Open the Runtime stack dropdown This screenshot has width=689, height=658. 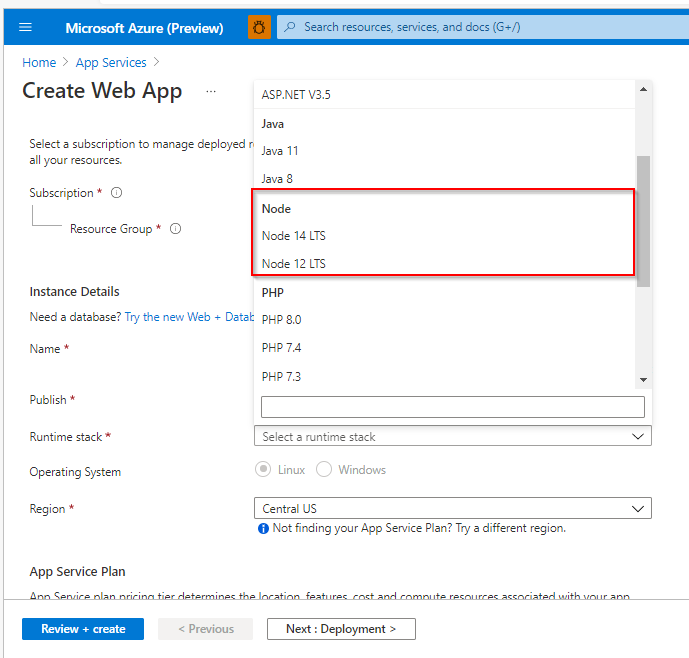tap(453, 436)
